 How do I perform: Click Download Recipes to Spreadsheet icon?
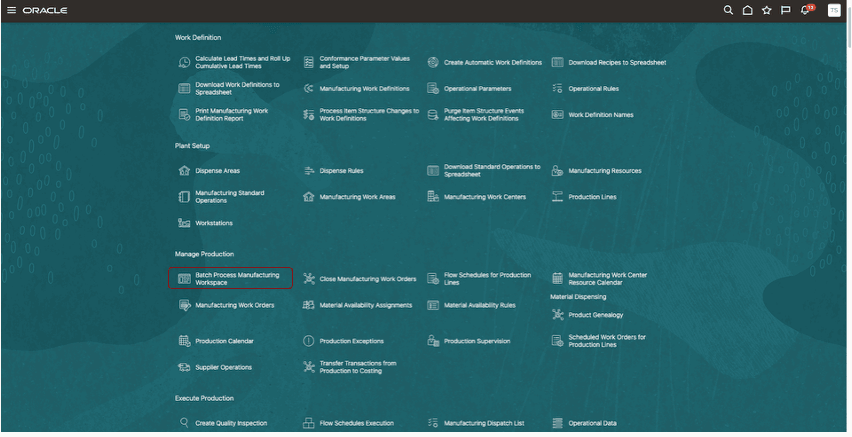(x=557, y=63)
